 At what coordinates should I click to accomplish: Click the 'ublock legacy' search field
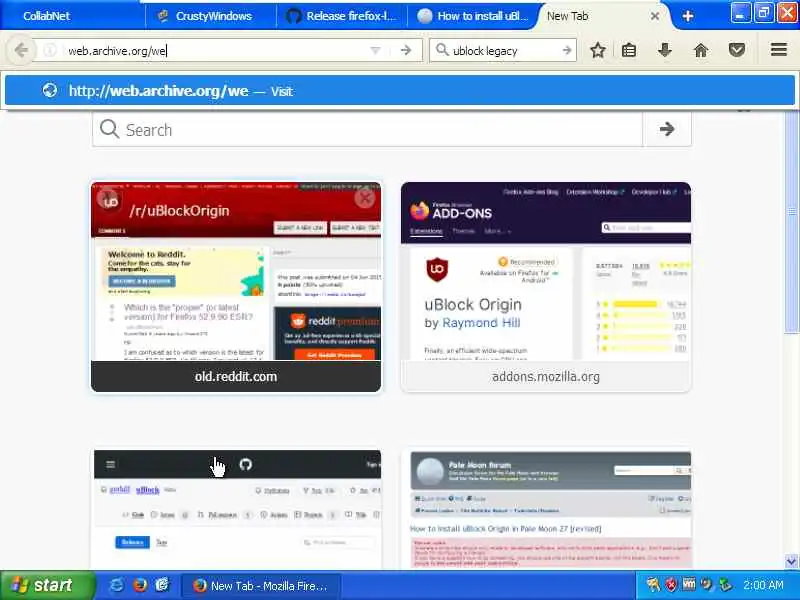[x=505, y=51]
